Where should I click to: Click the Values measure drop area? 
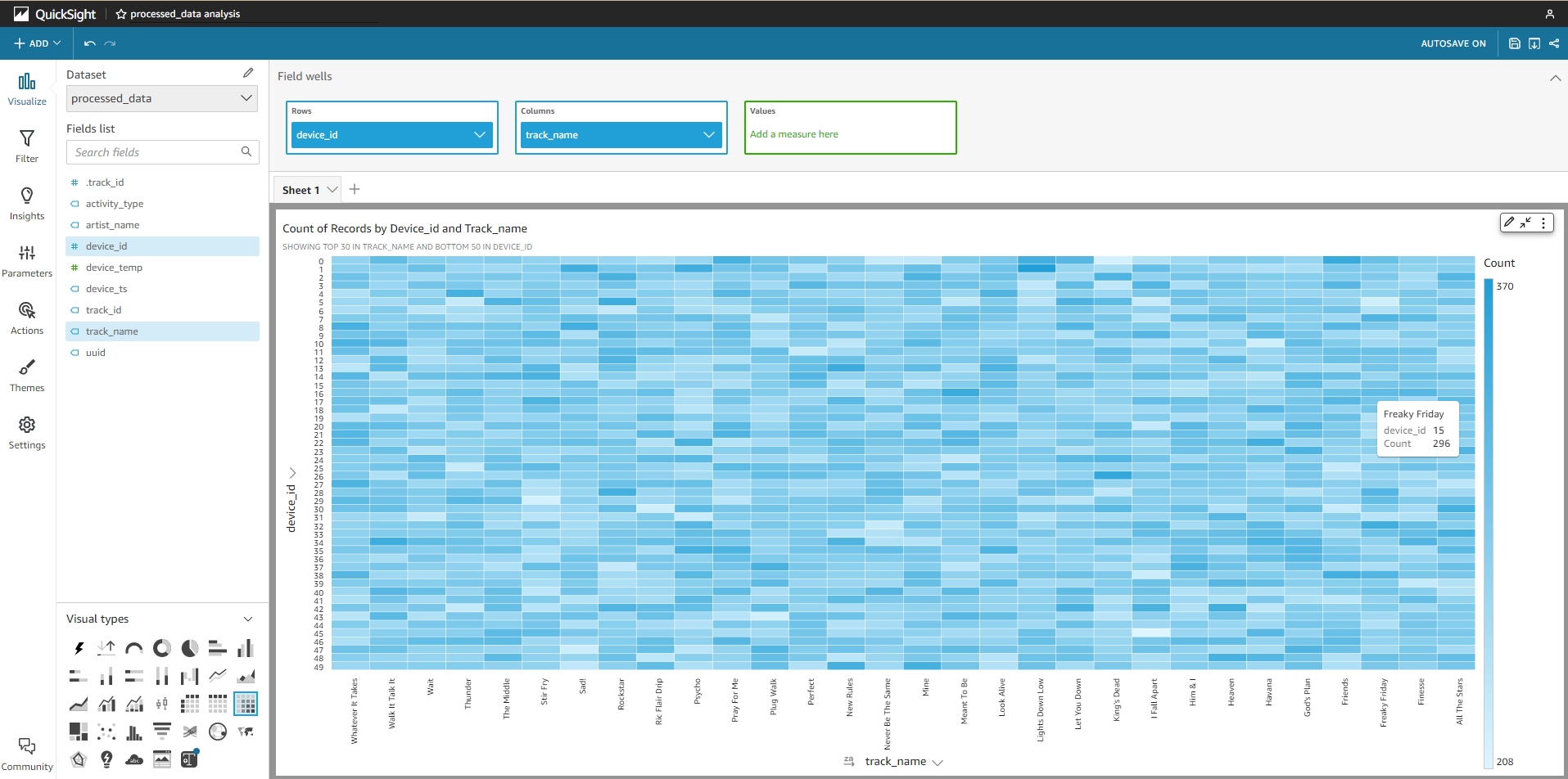coord(851,128)
